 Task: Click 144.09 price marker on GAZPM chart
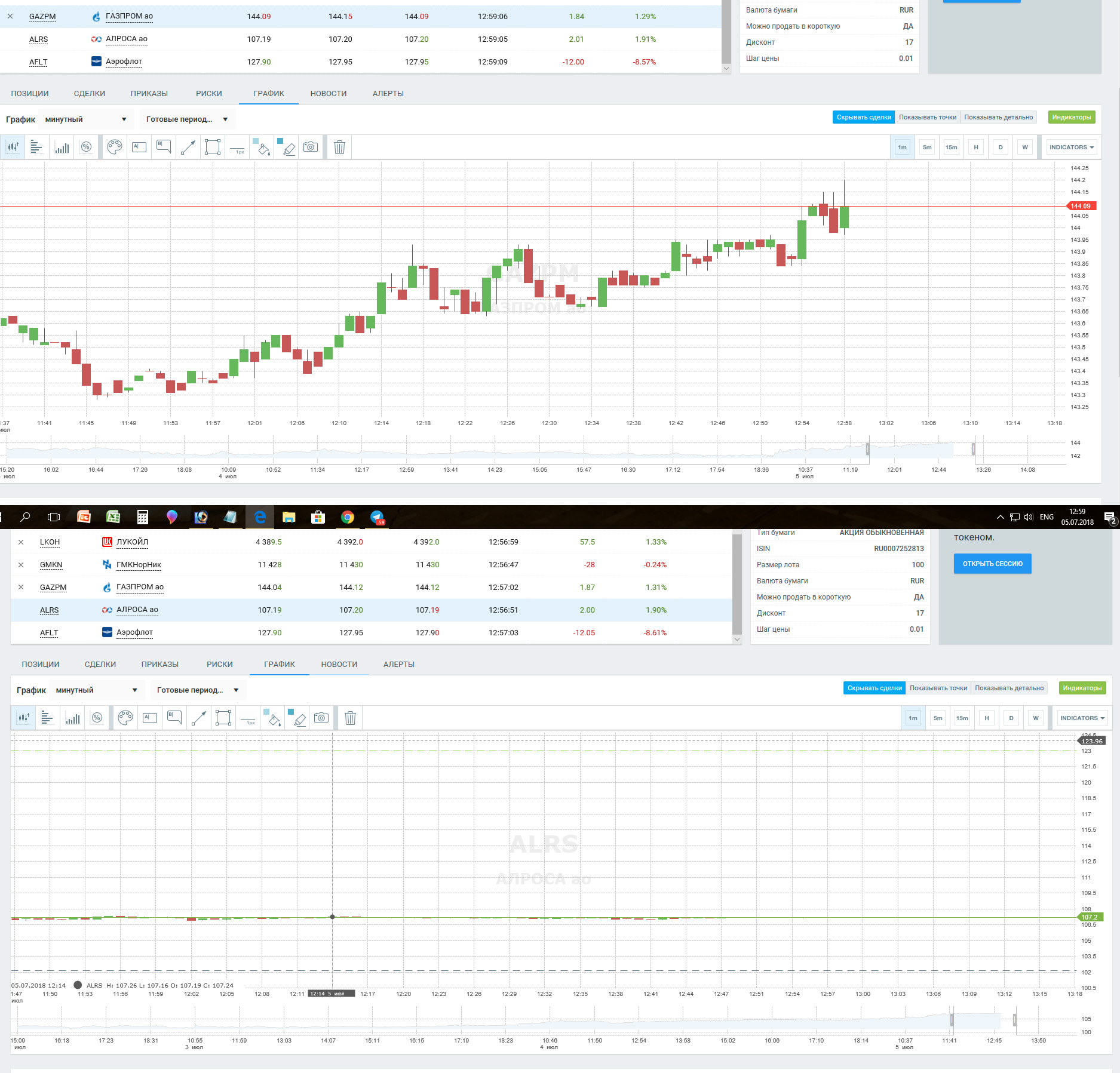tap(1081, 206)
